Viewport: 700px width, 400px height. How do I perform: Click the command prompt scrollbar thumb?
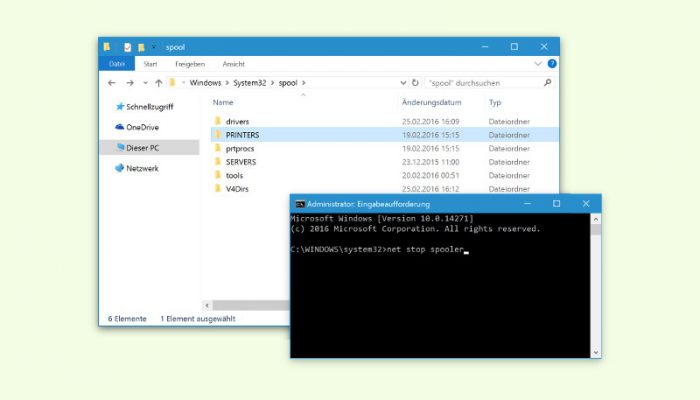click(596, 229)
